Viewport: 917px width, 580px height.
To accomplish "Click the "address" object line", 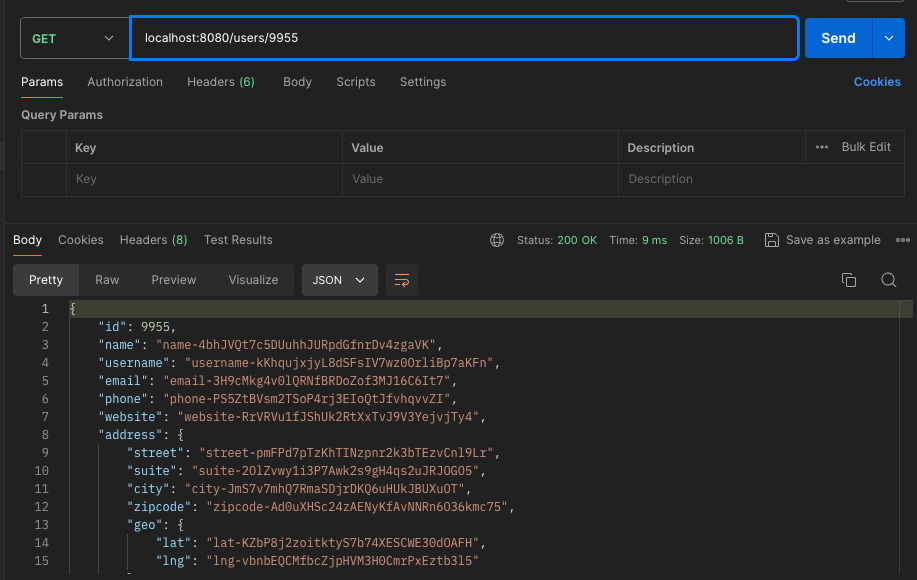I will (141, 435).
